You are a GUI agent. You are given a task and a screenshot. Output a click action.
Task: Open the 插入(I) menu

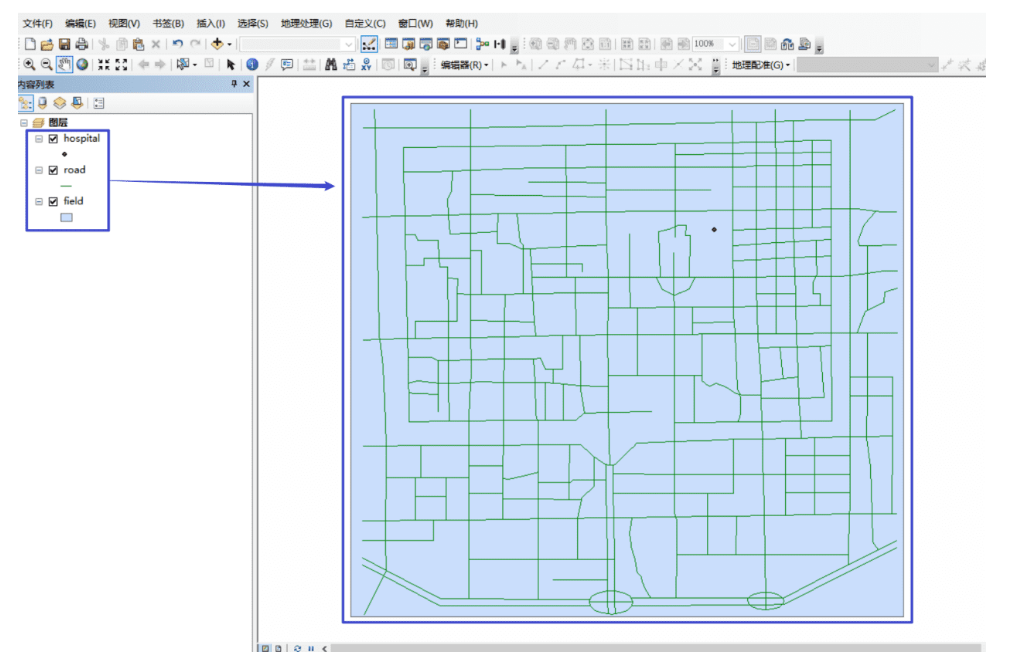point(211,23)
